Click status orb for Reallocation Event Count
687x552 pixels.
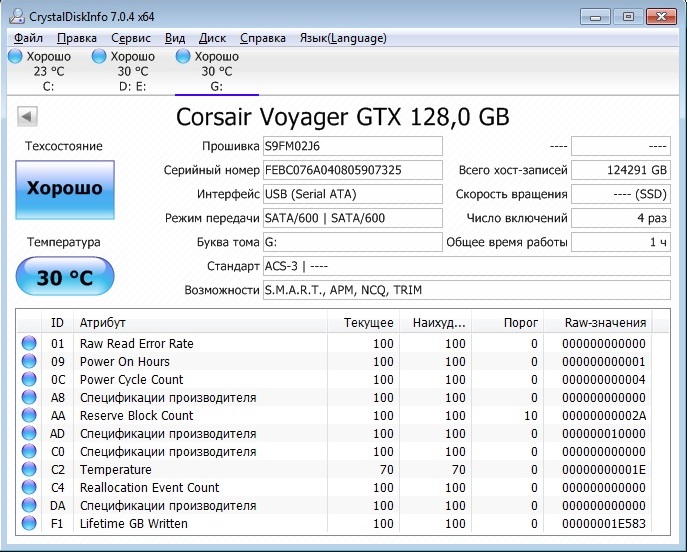(29, 487)
